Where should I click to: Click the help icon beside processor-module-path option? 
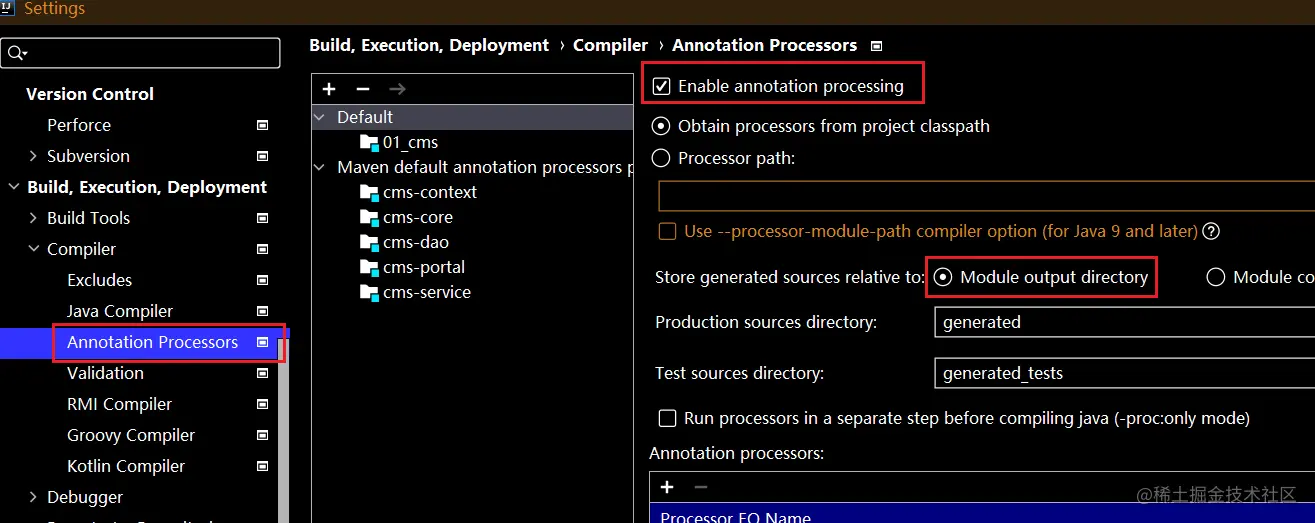click(1211, 231)
